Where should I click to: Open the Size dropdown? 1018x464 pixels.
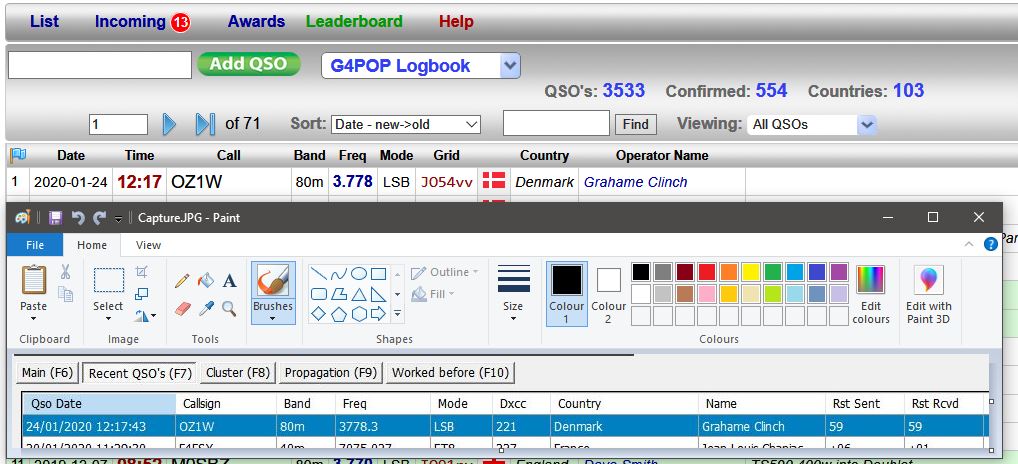(513, 293)
